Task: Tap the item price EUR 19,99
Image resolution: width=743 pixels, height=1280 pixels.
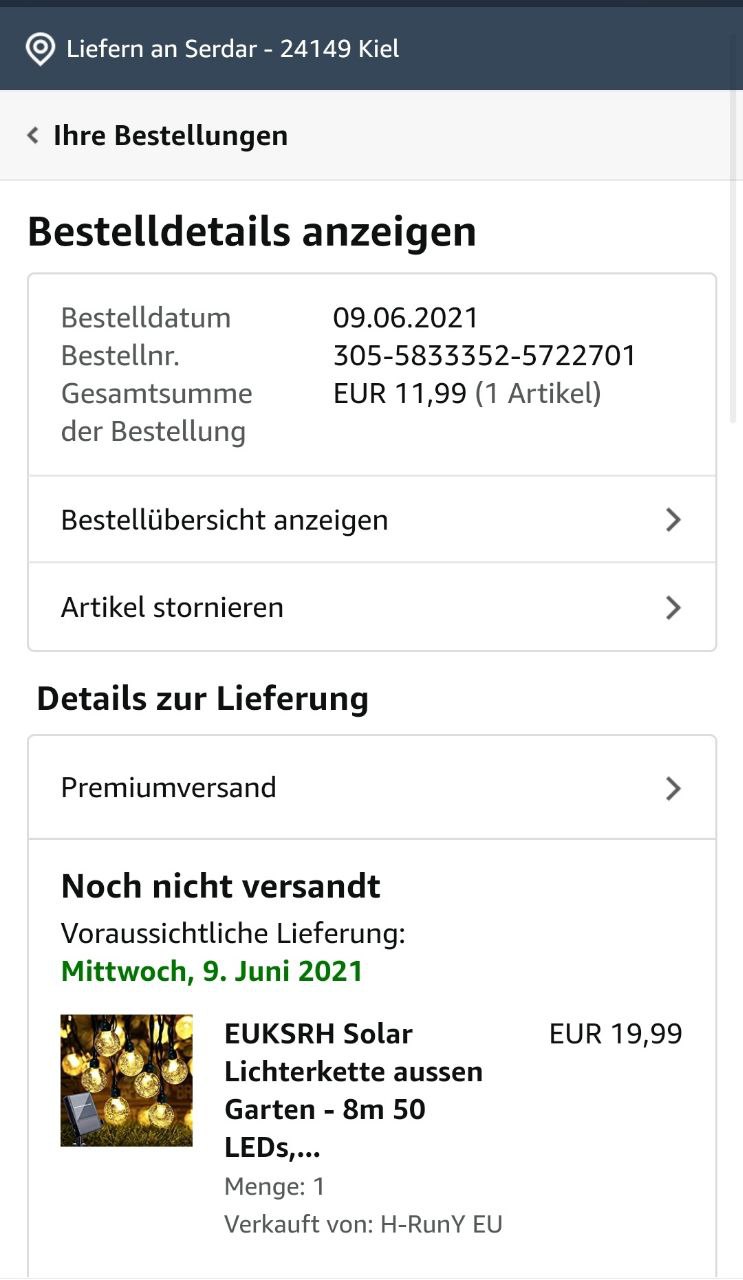Action: pyautogui.click(x=616, y=1033)
